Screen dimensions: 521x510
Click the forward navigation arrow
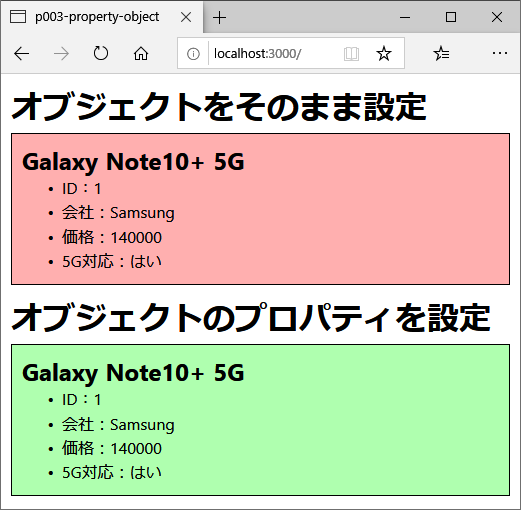click(x=61, y=54)
